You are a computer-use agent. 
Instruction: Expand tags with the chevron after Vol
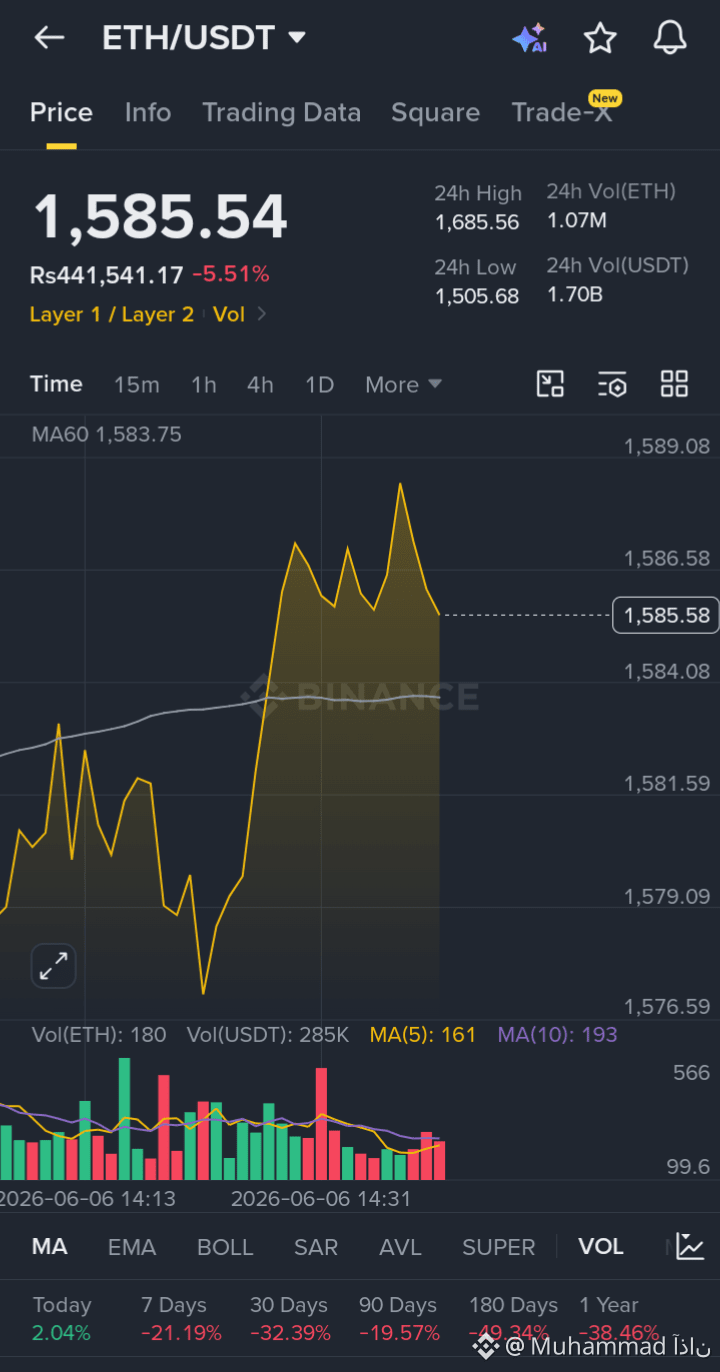coord(262,314)
